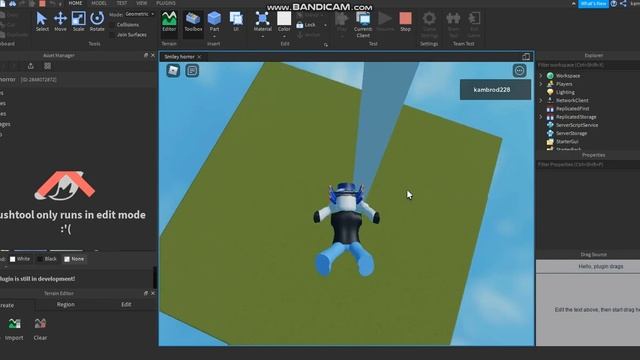Select StarterGui in the Explorer
The image size is (640, 360).
pyautogui.click(x=567, y=141)
